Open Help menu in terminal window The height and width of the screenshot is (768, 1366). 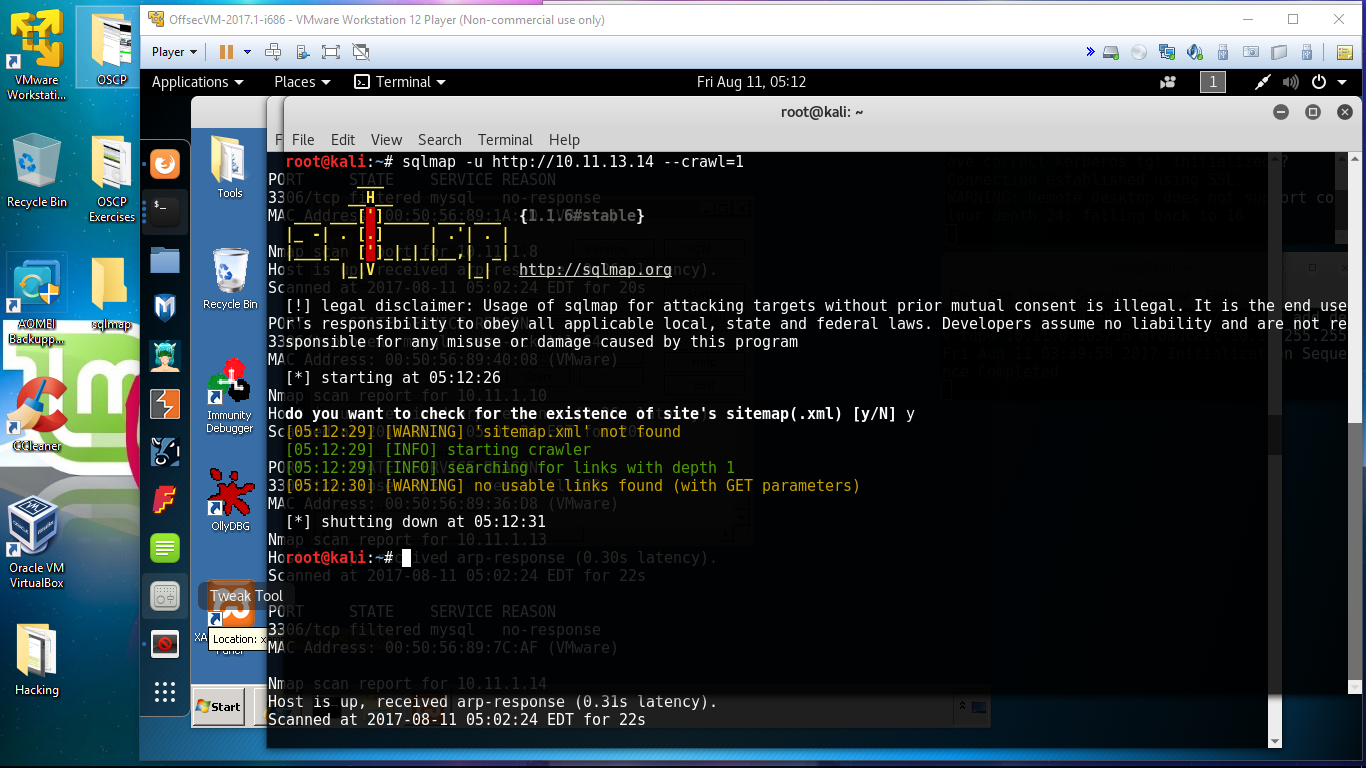[564, 140]
